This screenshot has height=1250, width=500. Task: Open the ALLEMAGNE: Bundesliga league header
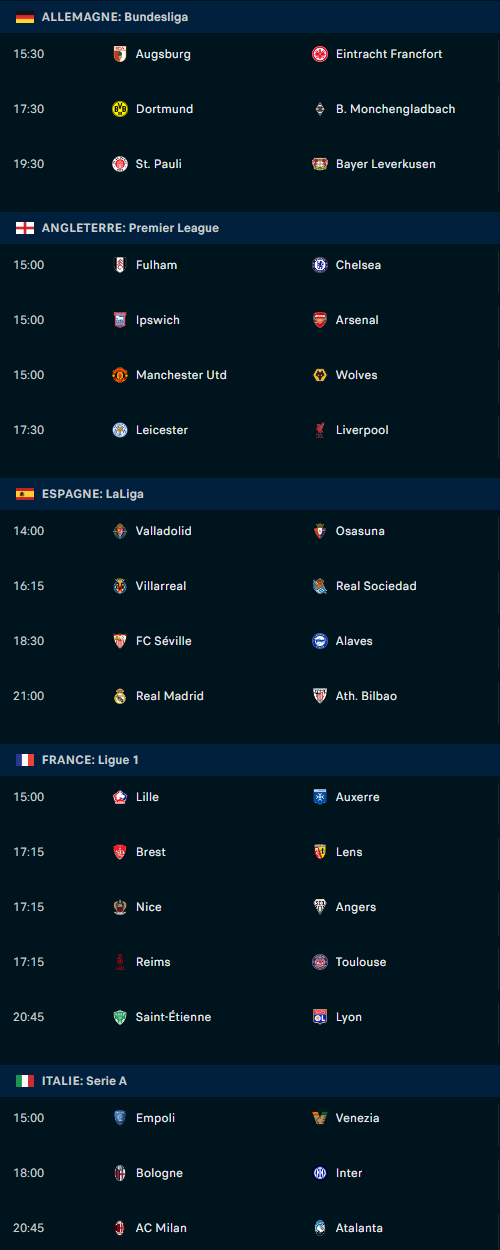(250, 17)
